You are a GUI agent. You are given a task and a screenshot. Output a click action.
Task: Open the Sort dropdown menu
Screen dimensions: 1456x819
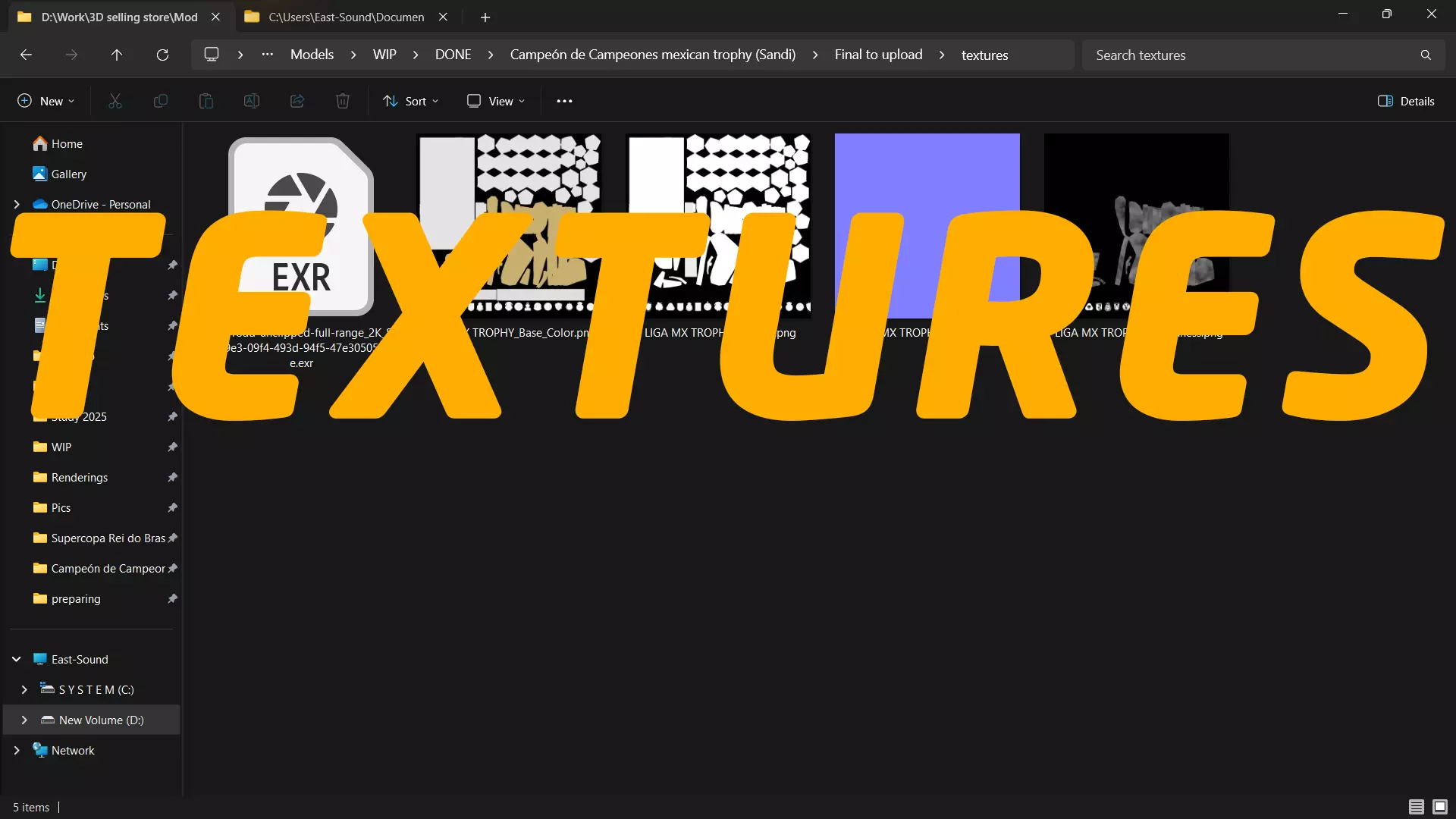(410, 101)
